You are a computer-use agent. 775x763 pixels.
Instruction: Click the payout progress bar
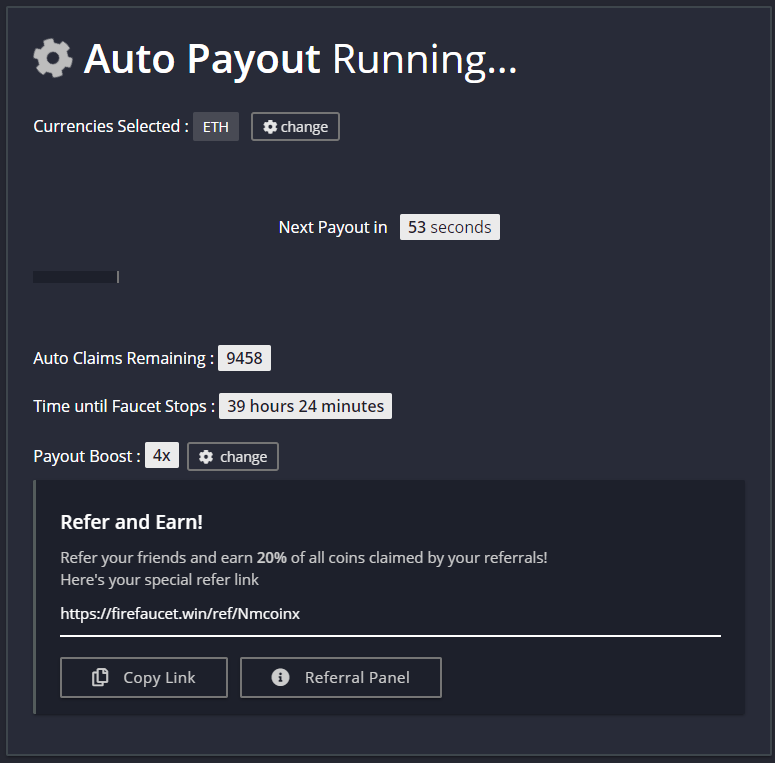[x=76, y=277]
